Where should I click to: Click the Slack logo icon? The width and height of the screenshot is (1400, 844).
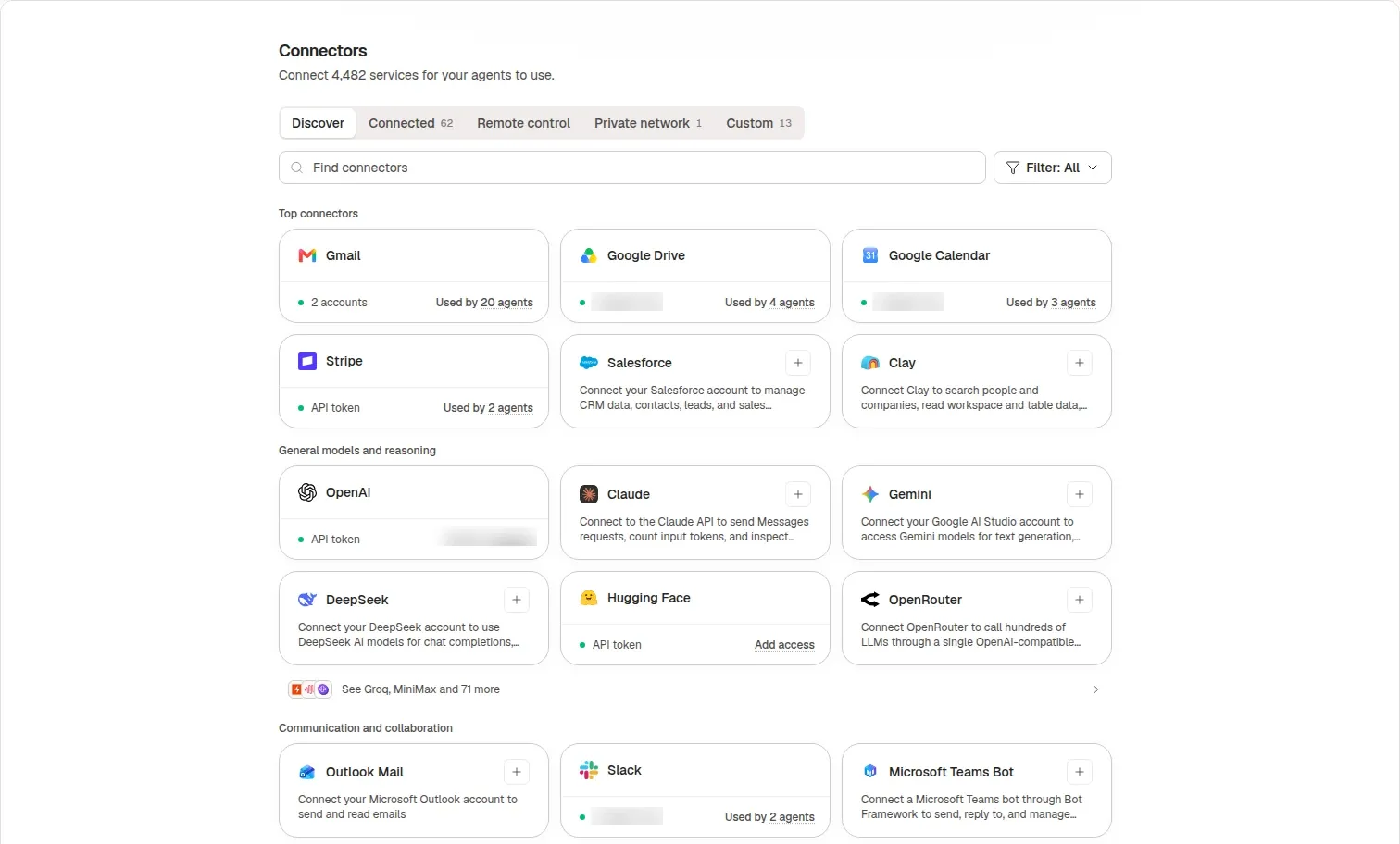589,770
